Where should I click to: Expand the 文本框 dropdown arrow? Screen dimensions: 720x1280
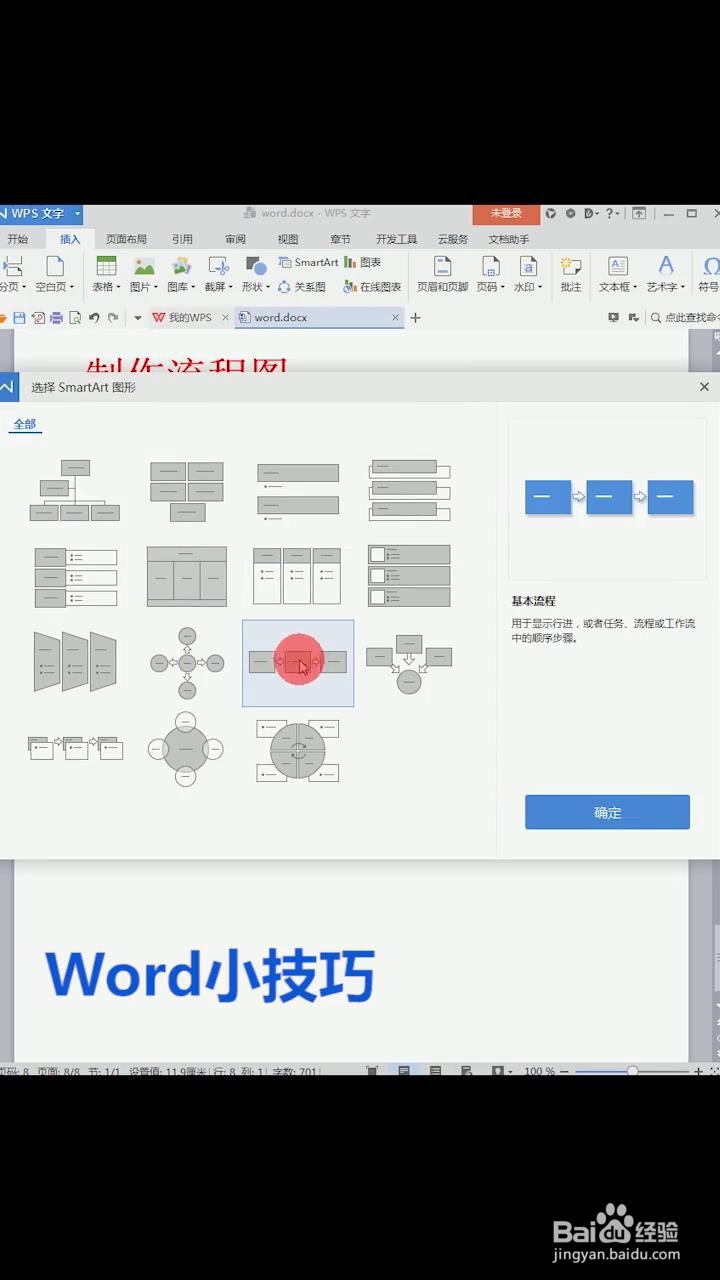coord(635,288)
